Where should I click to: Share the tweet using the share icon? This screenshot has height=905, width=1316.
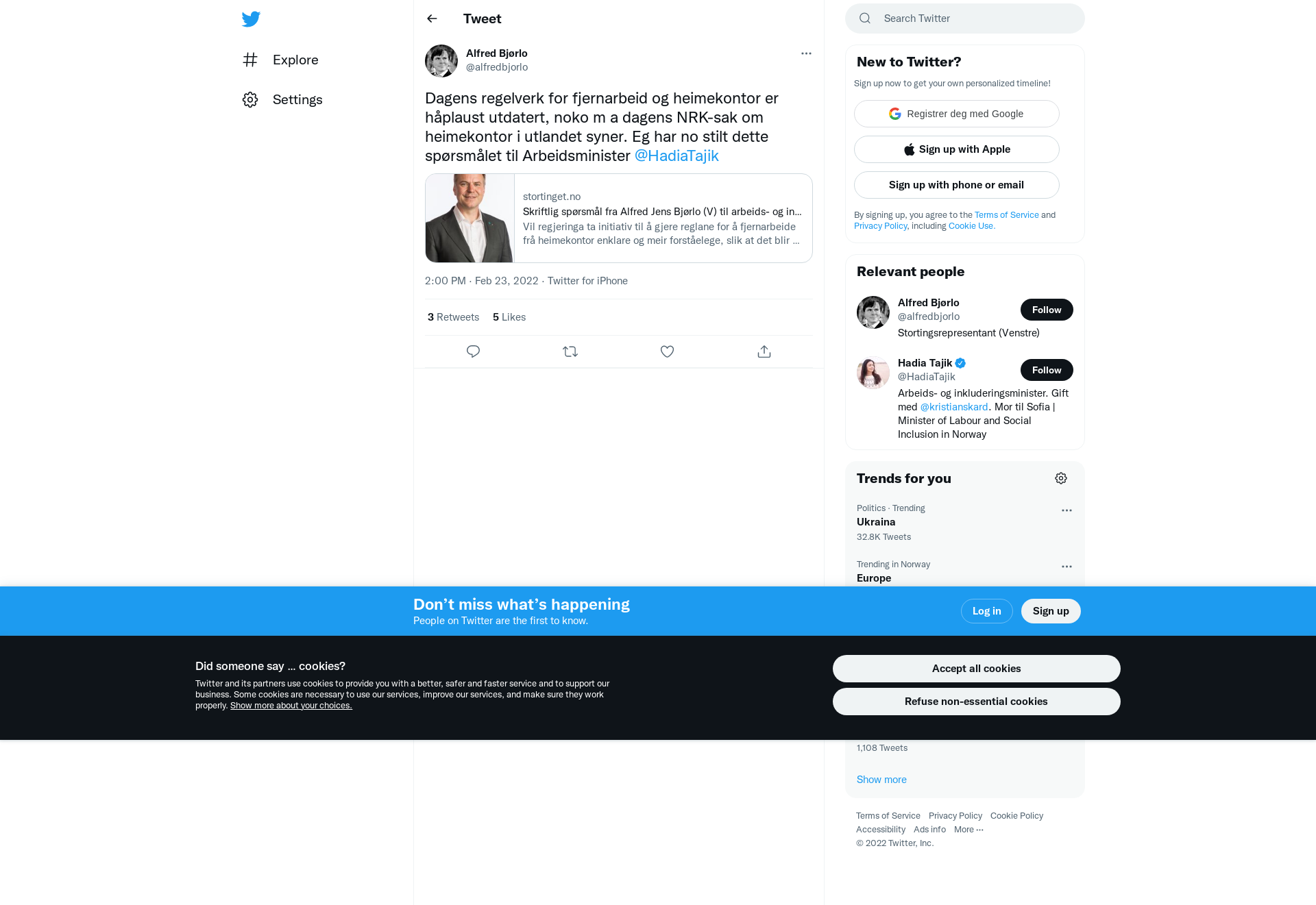(x=764, y=351)
